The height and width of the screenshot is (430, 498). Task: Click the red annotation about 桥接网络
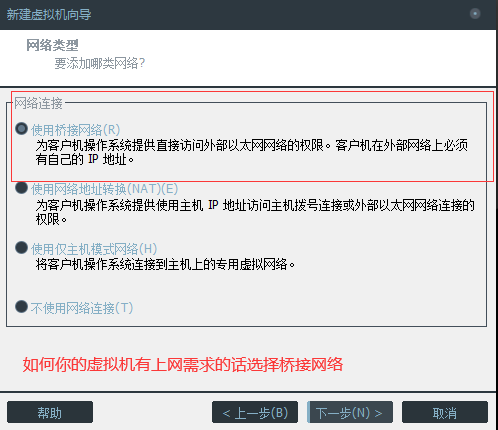(x=183, y=364)
